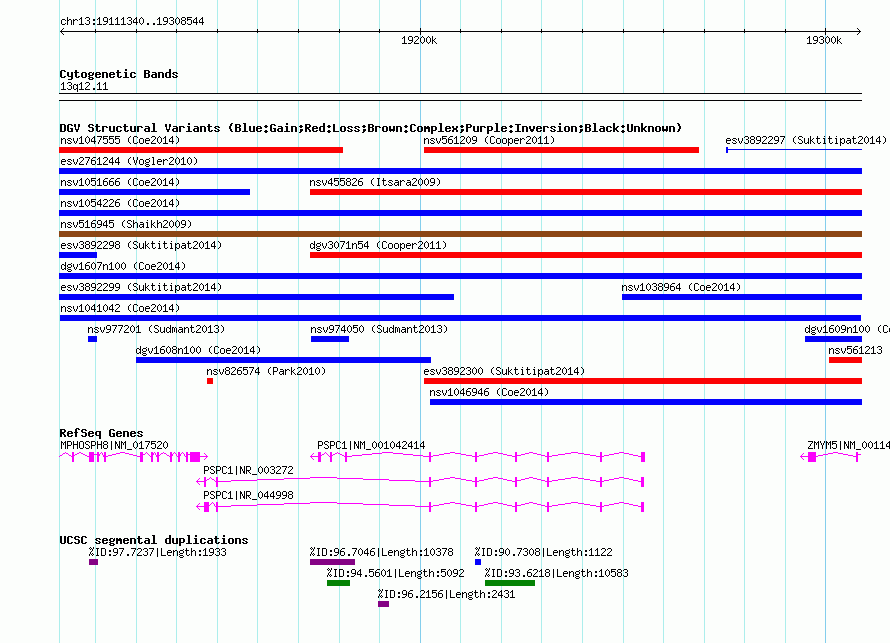Click nsv1054226 (Coe2014) label
Screen dimensions: 890x643
pos(120,203)
